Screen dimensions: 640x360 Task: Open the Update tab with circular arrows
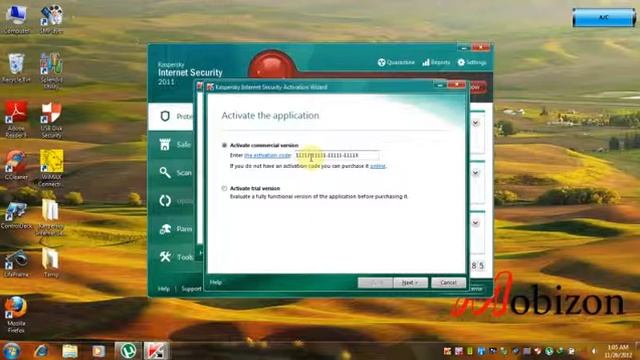click(x=171, y=201)
